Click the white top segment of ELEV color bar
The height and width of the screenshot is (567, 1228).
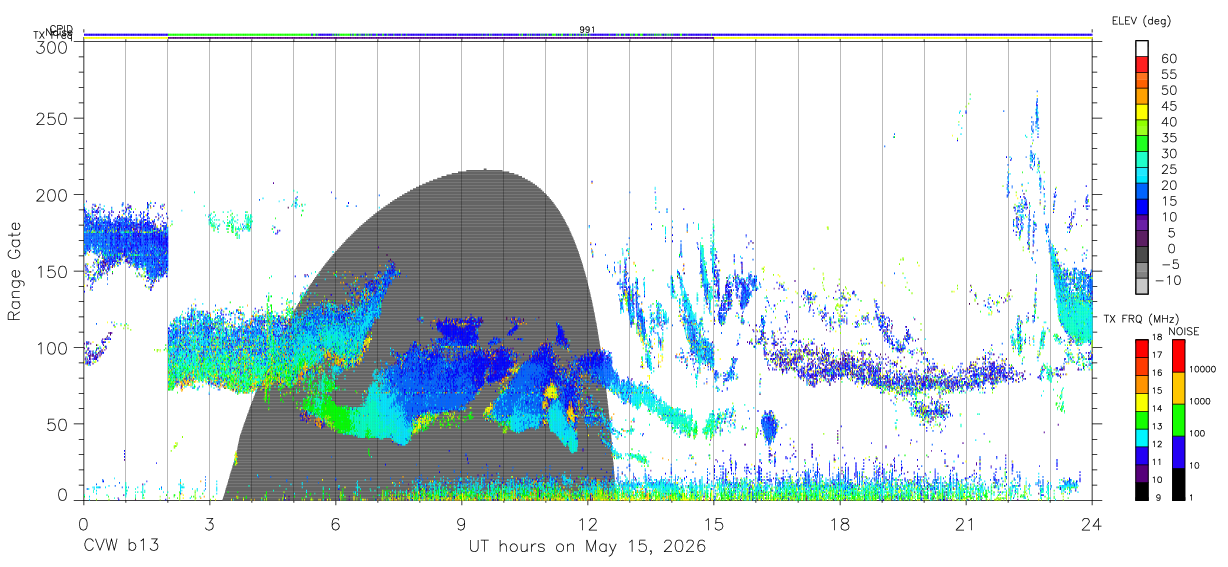[x=1142, y=48]
